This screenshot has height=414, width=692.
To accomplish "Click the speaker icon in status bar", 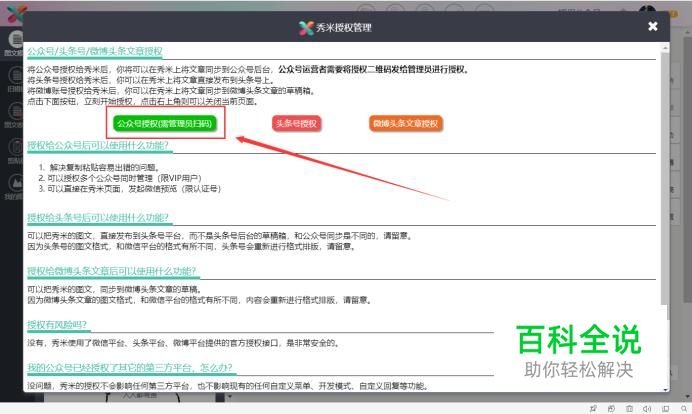I will [647, 409].
